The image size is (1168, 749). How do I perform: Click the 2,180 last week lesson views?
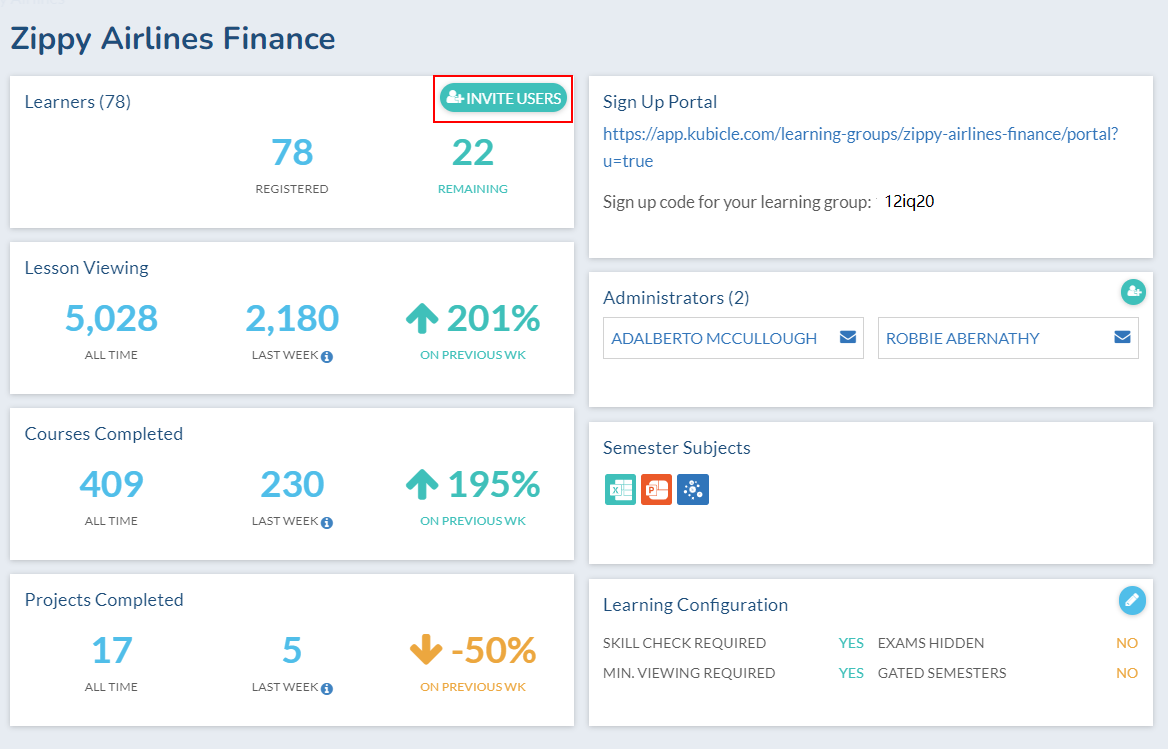[x=292, y=319]
